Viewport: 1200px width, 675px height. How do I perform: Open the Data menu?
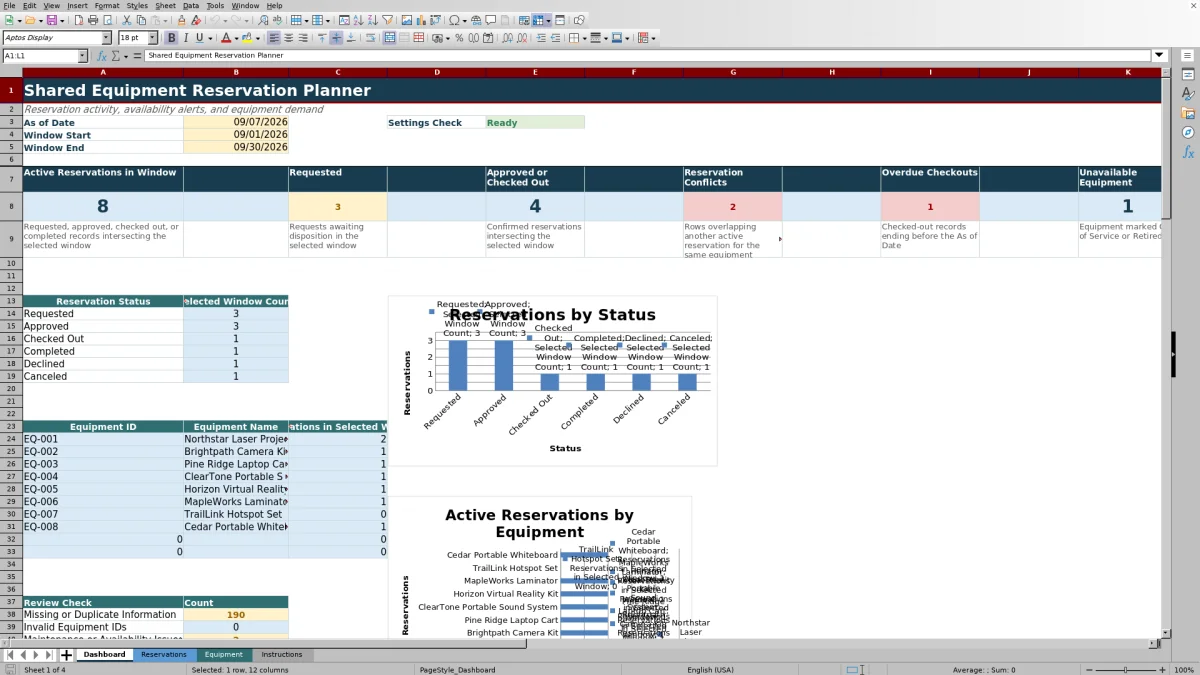point(190,6)
